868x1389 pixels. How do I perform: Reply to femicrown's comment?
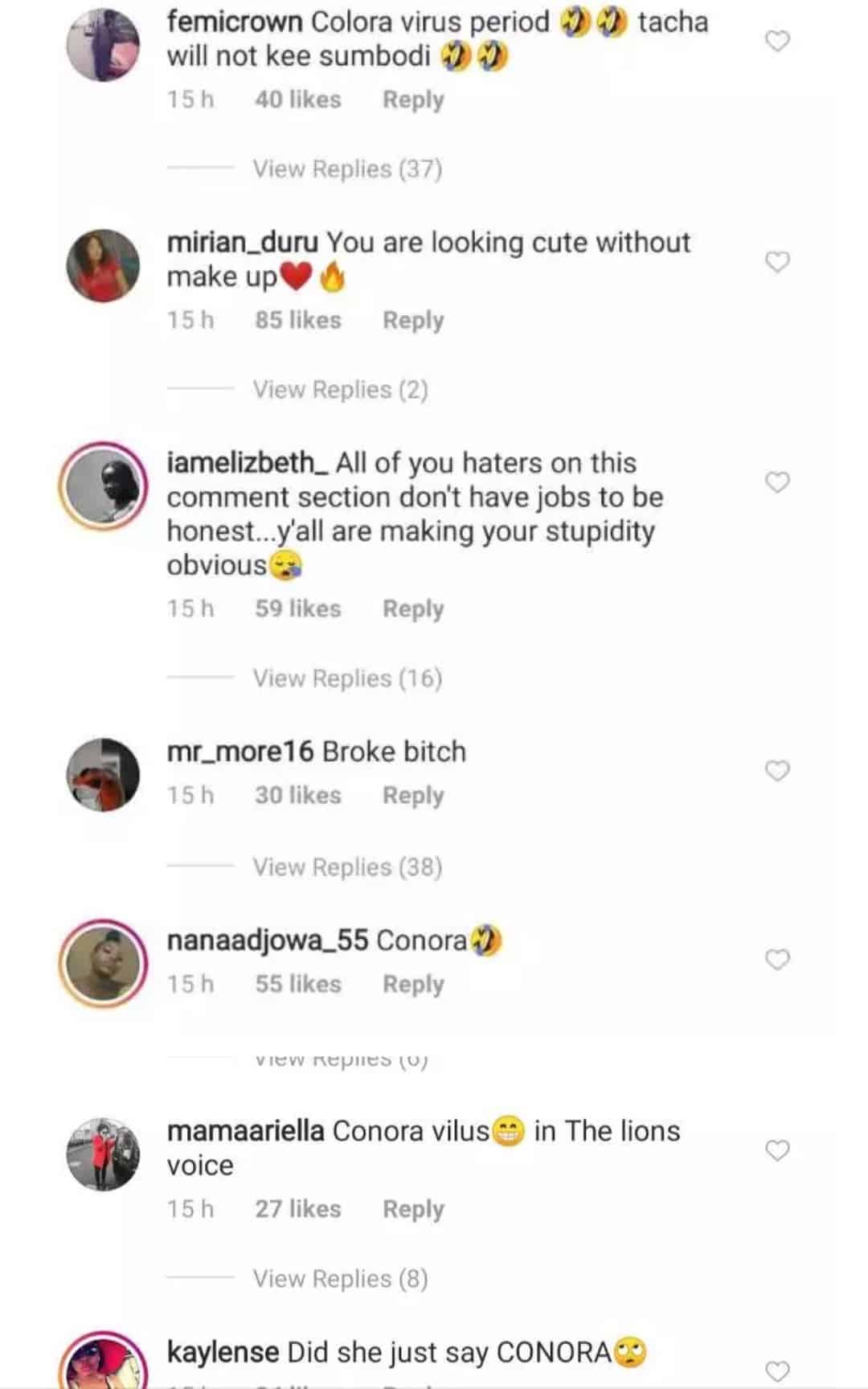coord(413,100)
